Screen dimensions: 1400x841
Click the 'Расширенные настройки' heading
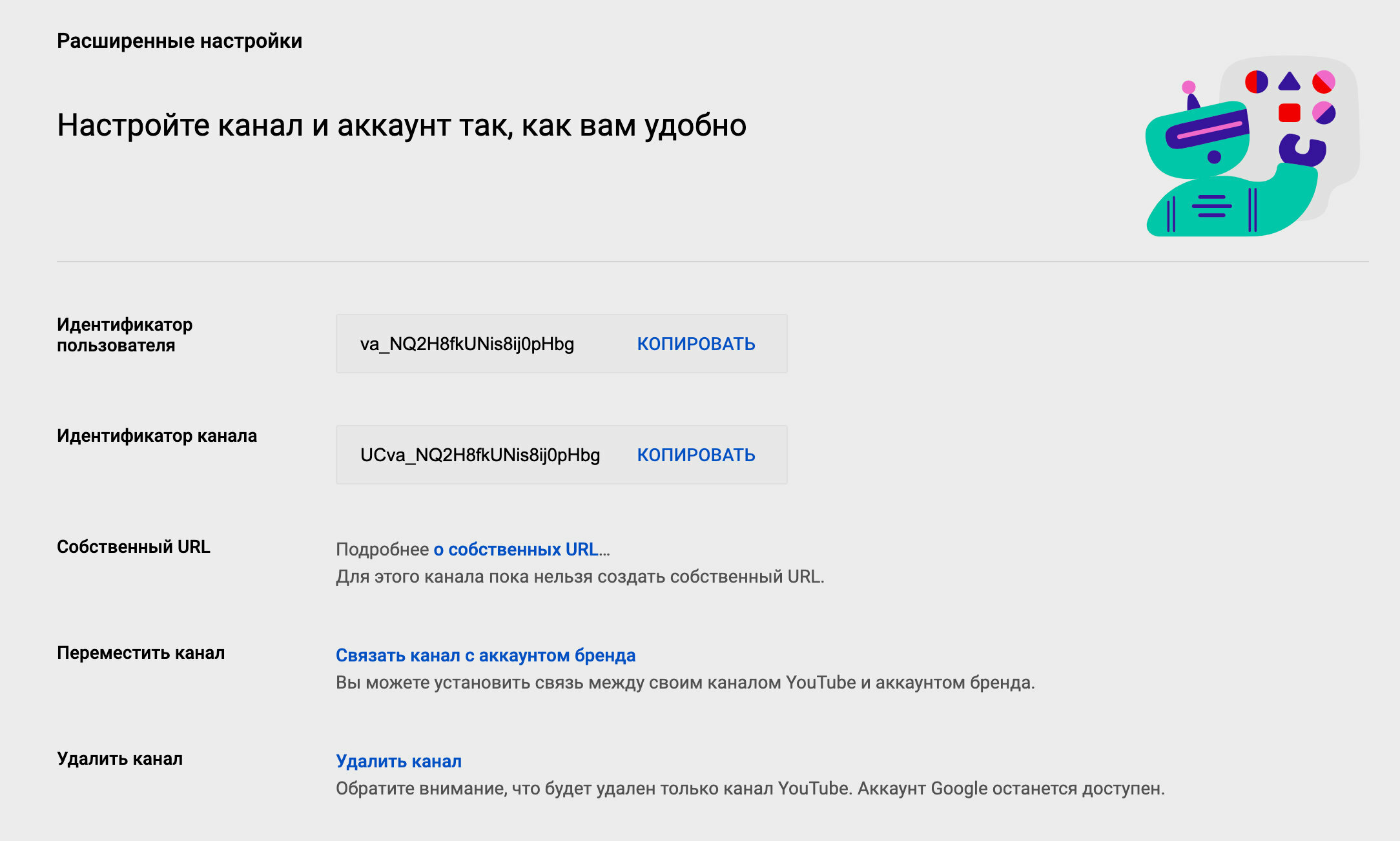180,41
